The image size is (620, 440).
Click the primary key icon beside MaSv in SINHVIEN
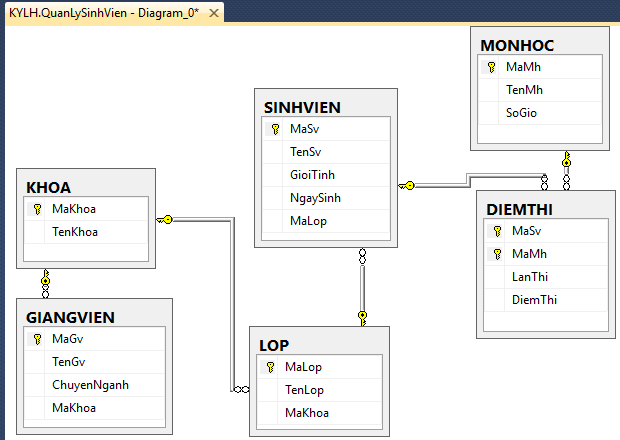(x=275, y=129)
